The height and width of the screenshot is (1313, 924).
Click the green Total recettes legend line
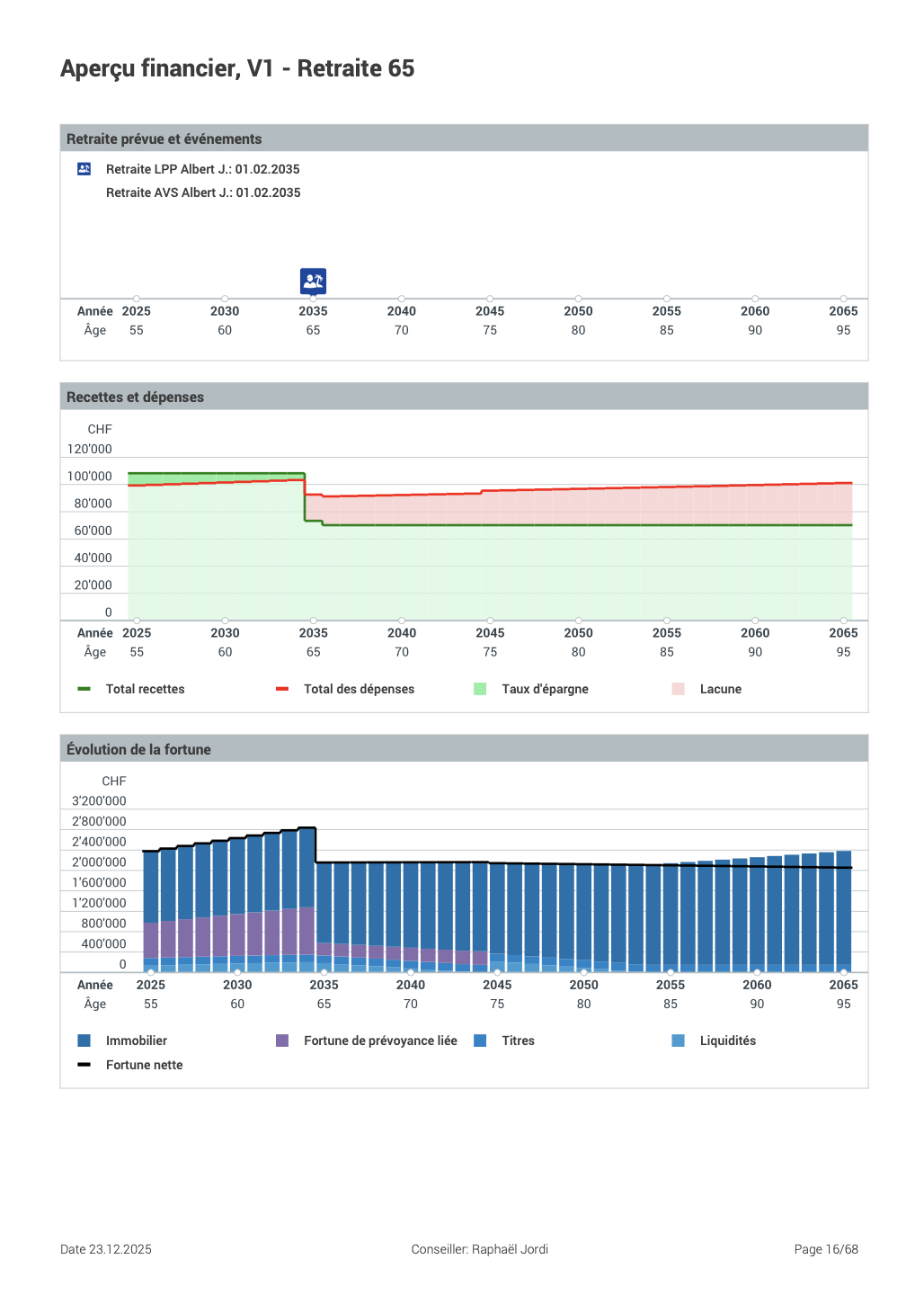point(84,689)
